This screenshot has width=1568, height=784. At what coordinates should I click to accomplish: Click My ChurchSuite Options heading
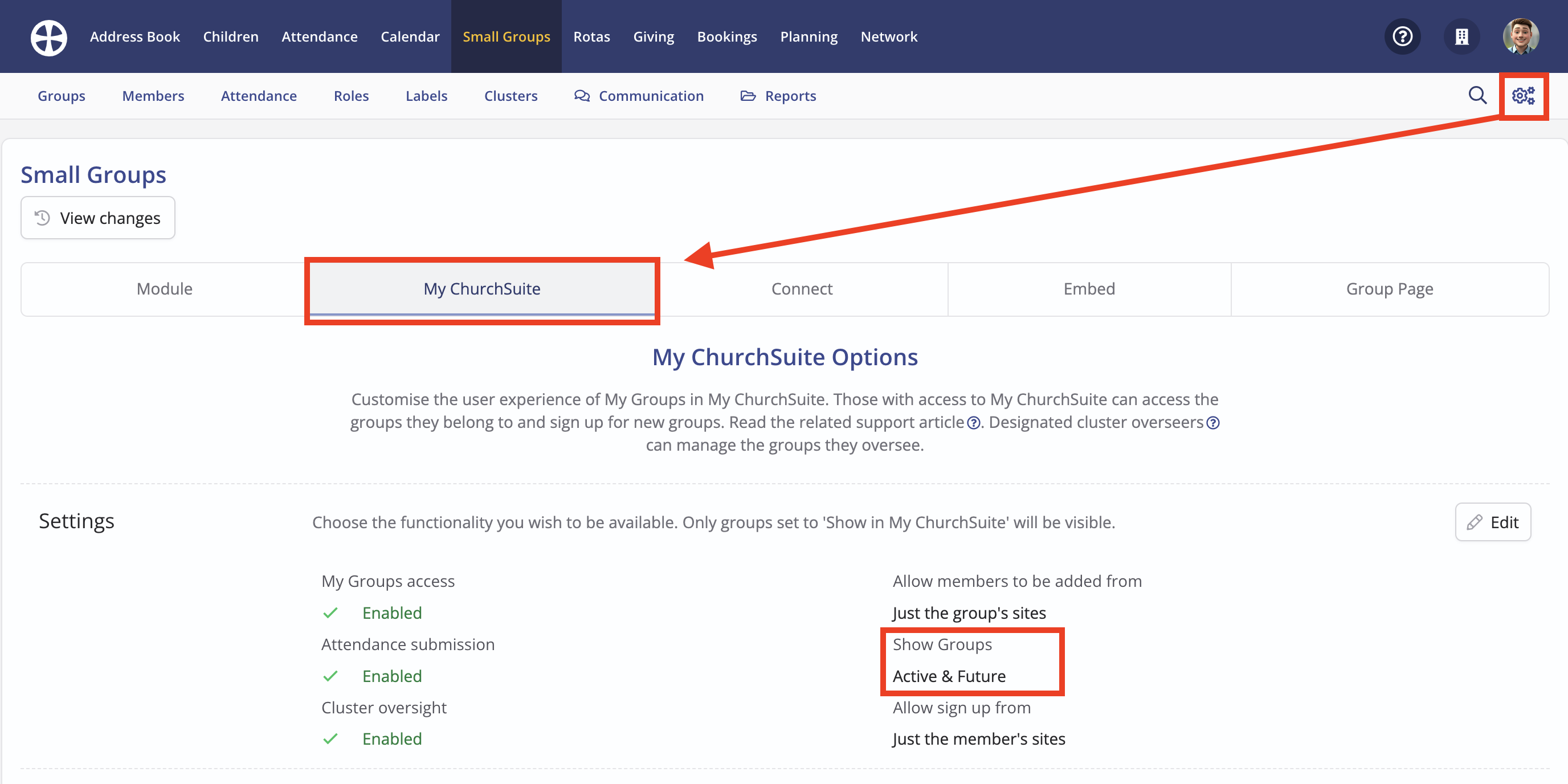[785, 357]
